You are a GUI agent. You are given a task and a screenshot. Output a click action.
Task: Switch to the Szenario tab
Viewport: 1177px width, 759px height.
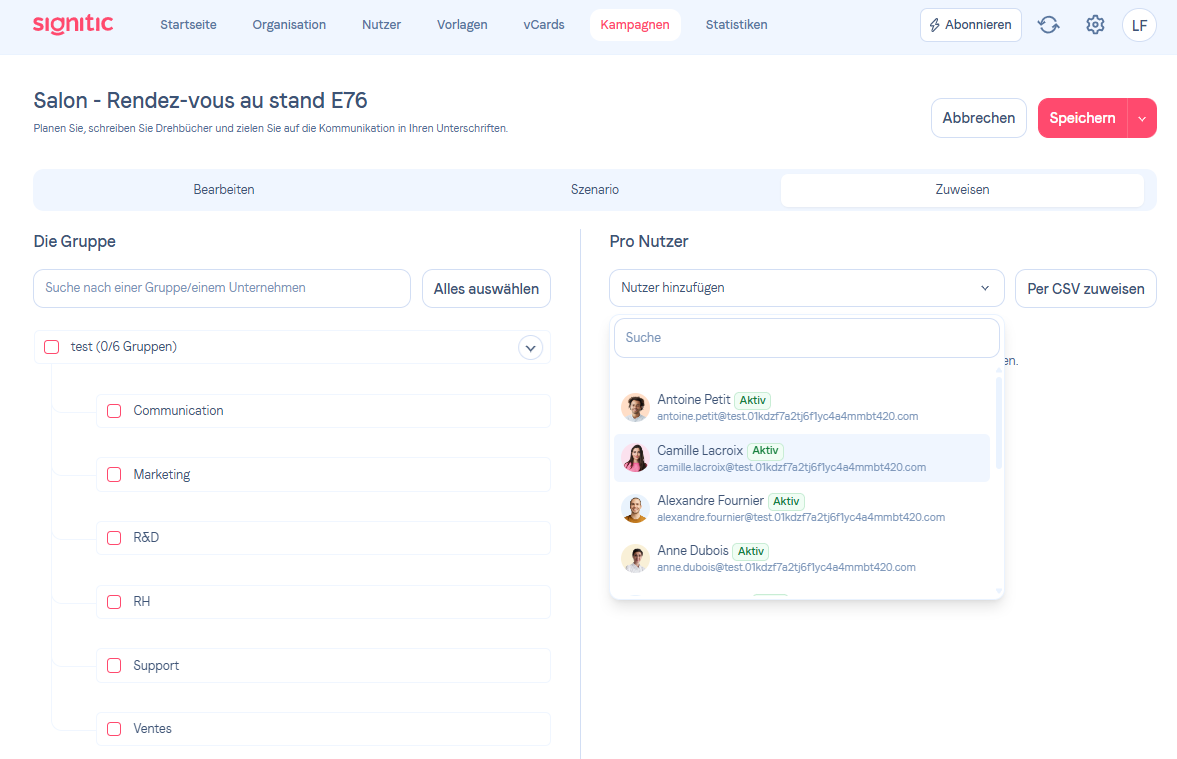pos(595,190)
